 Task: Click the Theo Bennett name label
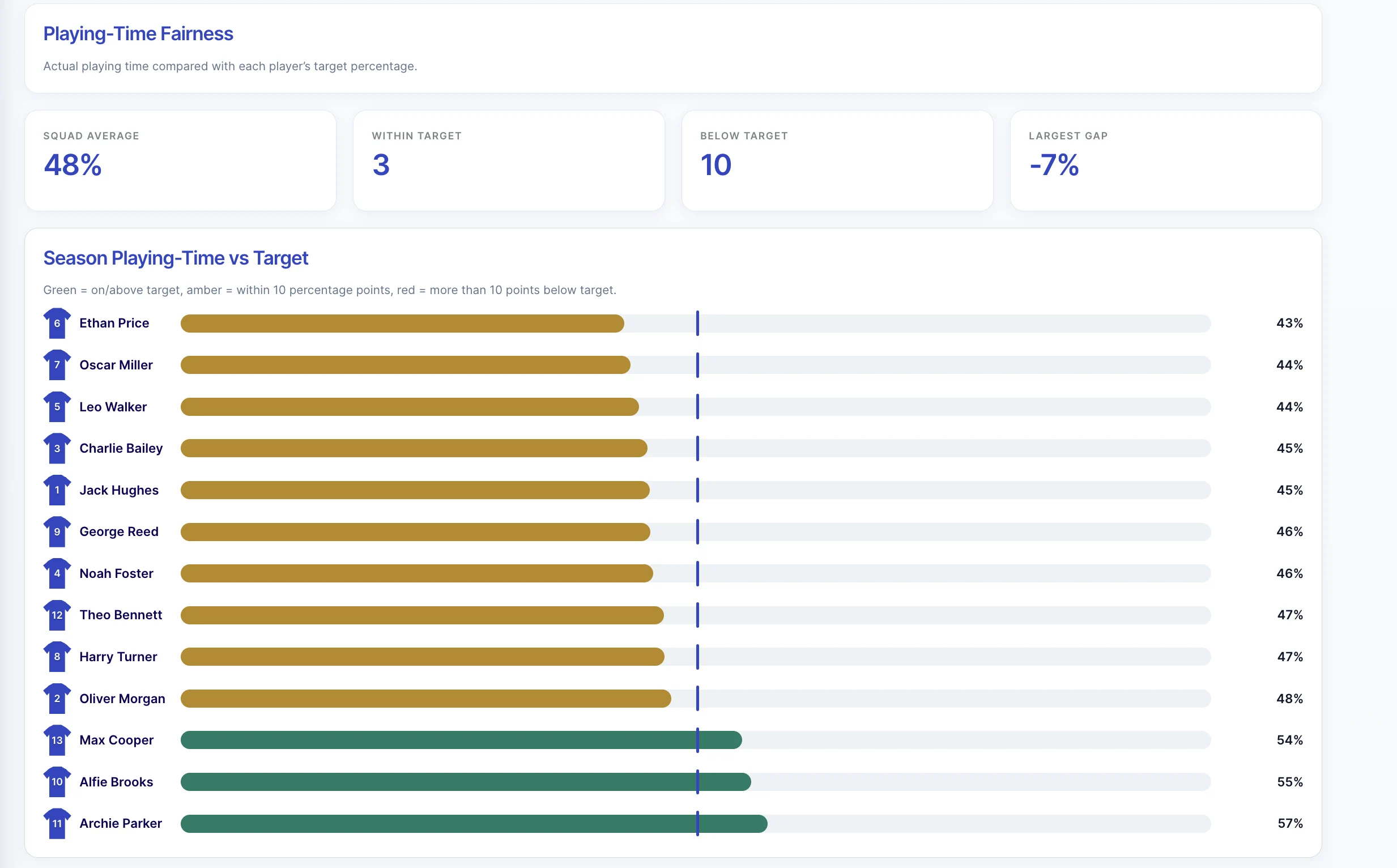coord(121,615)
